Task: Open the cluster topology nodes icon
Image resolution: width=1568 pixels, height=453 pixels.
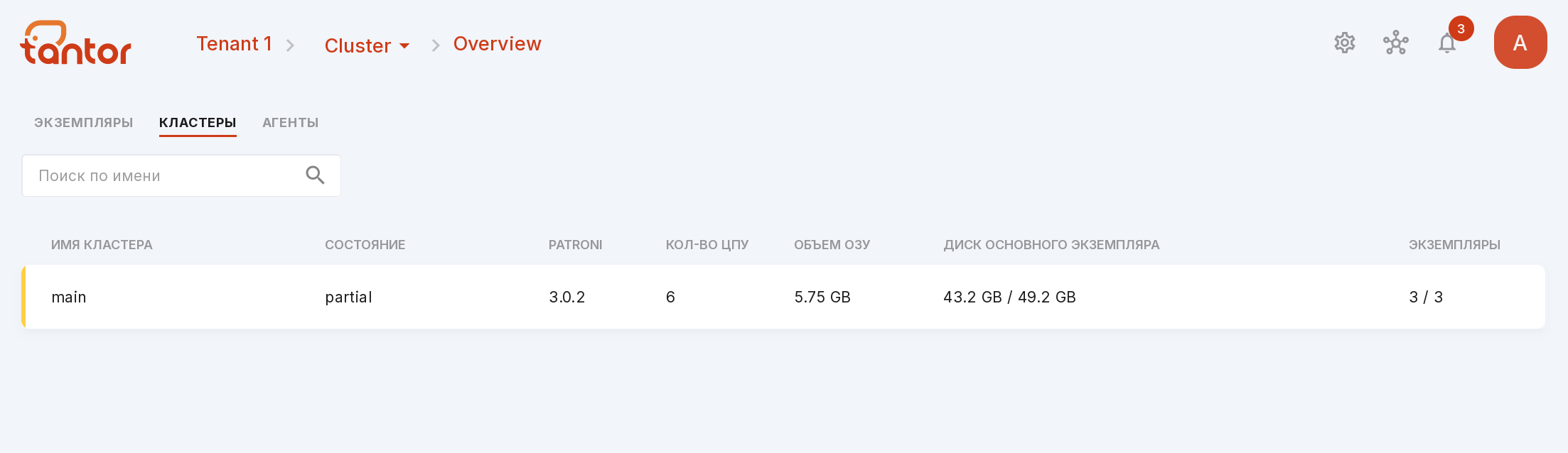Action: 1395,43
